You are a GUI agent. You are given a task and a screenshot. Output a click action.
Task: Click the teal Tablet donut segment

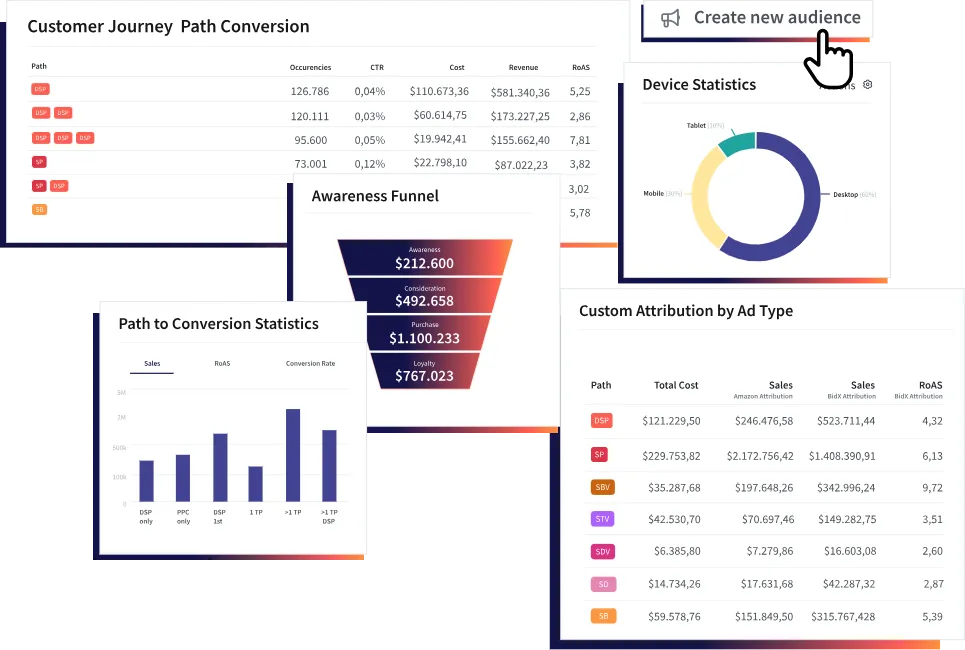click(x=738, y=144)
